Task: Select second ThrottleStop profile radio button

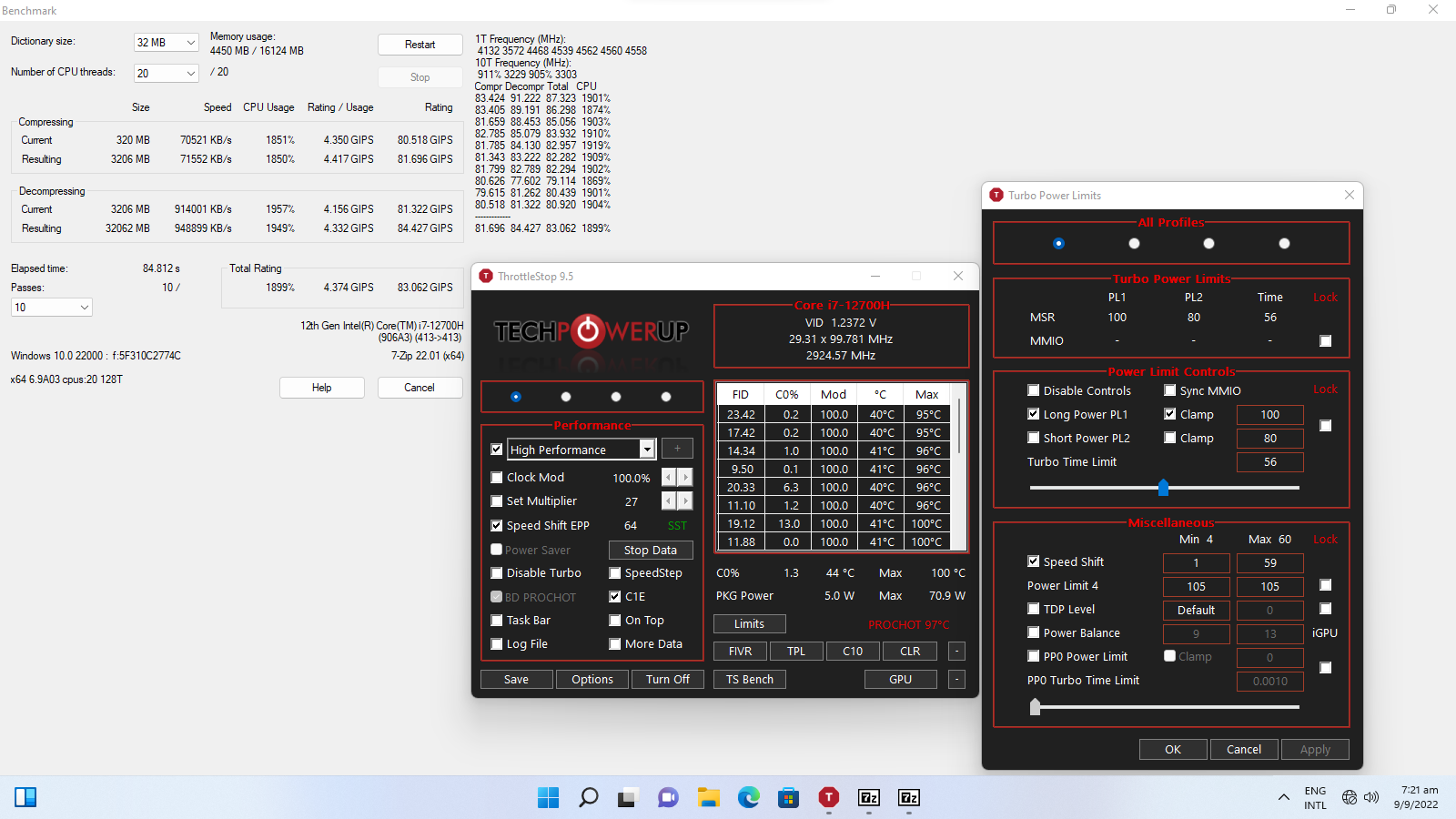Action: (x=566, y=397)
